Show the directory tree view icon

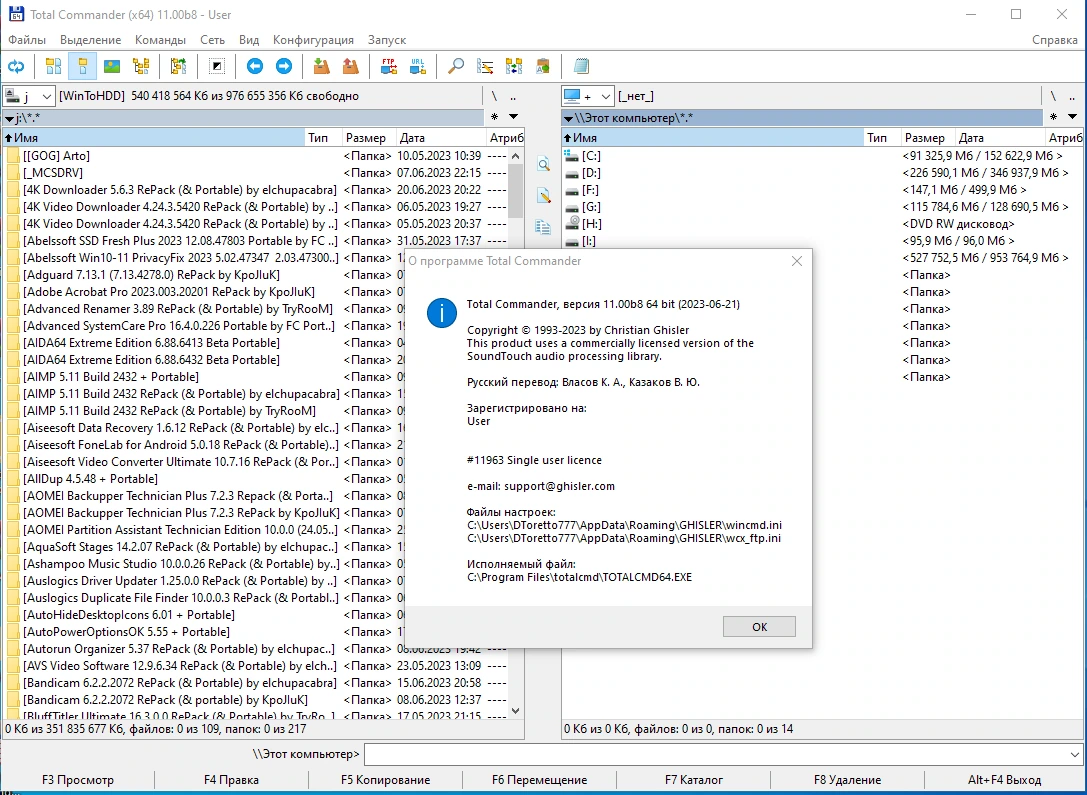tap(141, 67)
